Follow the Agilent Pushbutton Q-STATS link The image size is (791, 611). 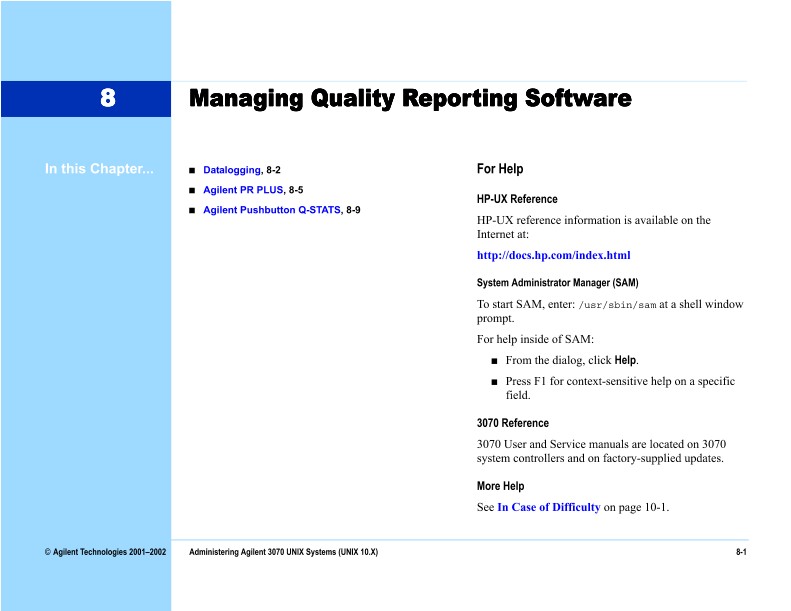click(272, 210)
